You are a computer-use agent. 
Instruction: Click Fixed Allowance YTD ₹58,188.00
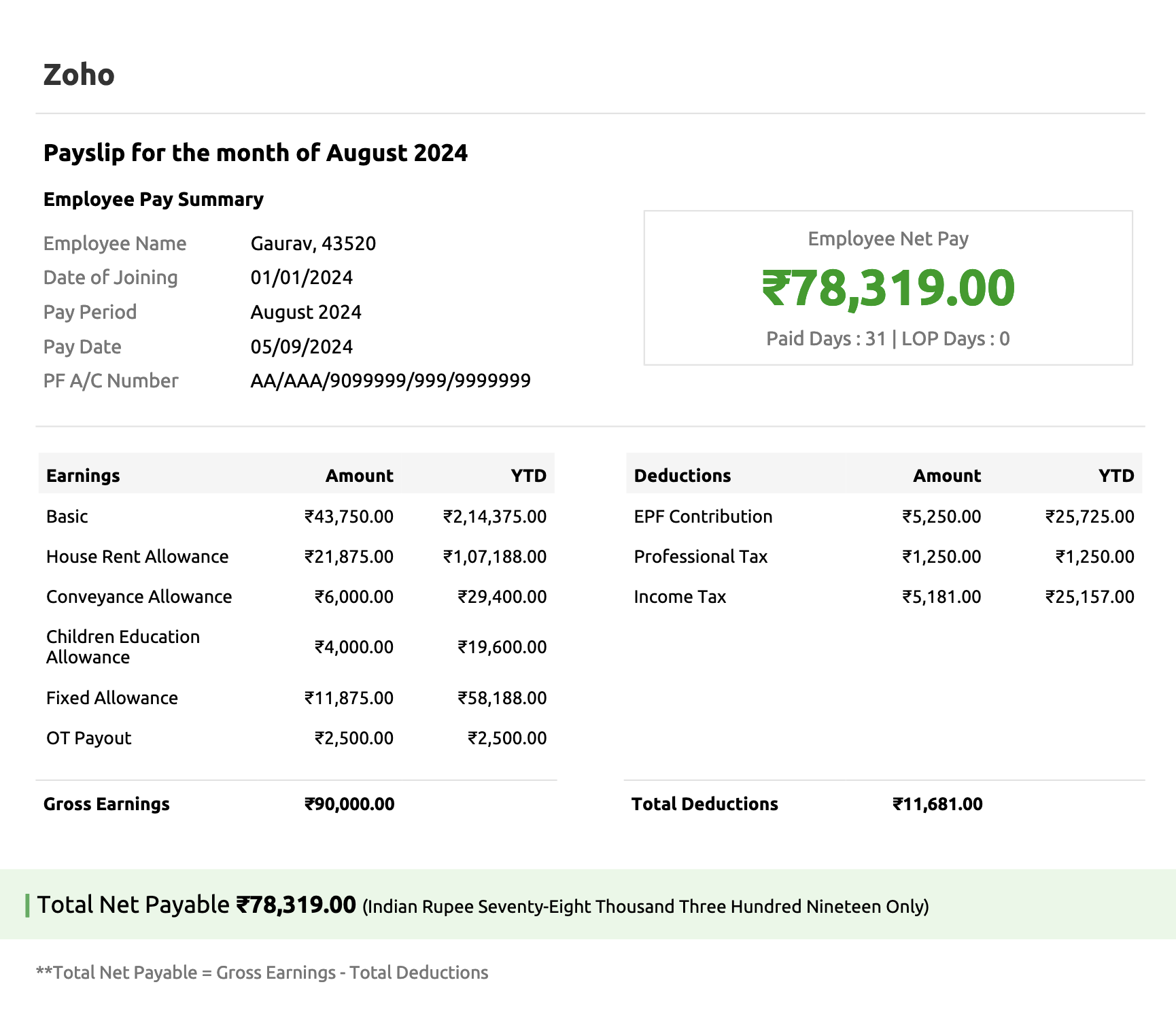(502, 698)
